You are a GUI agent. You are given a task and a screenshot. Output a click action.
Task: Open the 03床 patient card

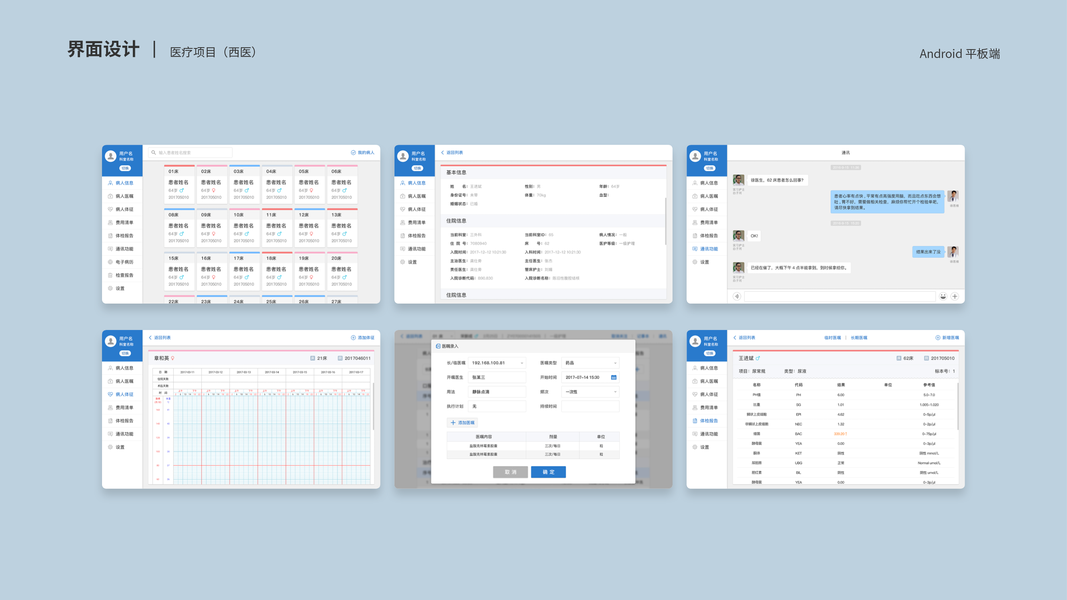point(244,184)
